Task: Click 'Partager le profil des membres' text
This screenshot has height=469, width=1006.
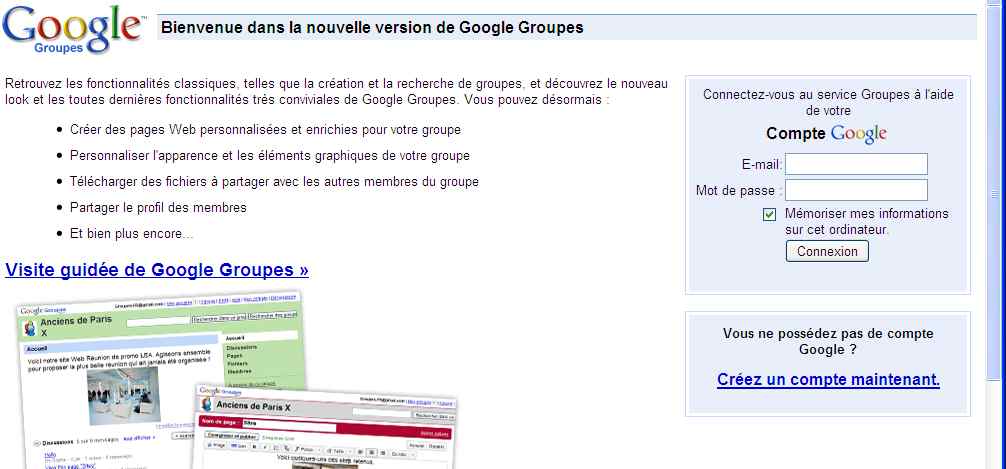Action: [158, 207]
